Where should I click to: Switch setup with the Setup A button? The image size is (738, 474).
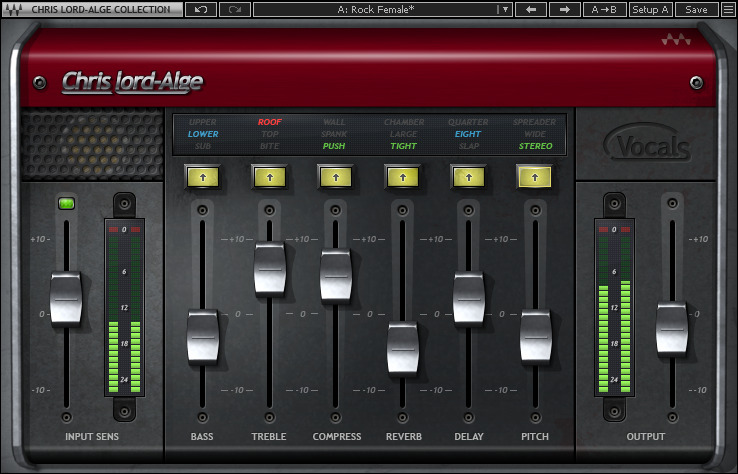point(650,9)
